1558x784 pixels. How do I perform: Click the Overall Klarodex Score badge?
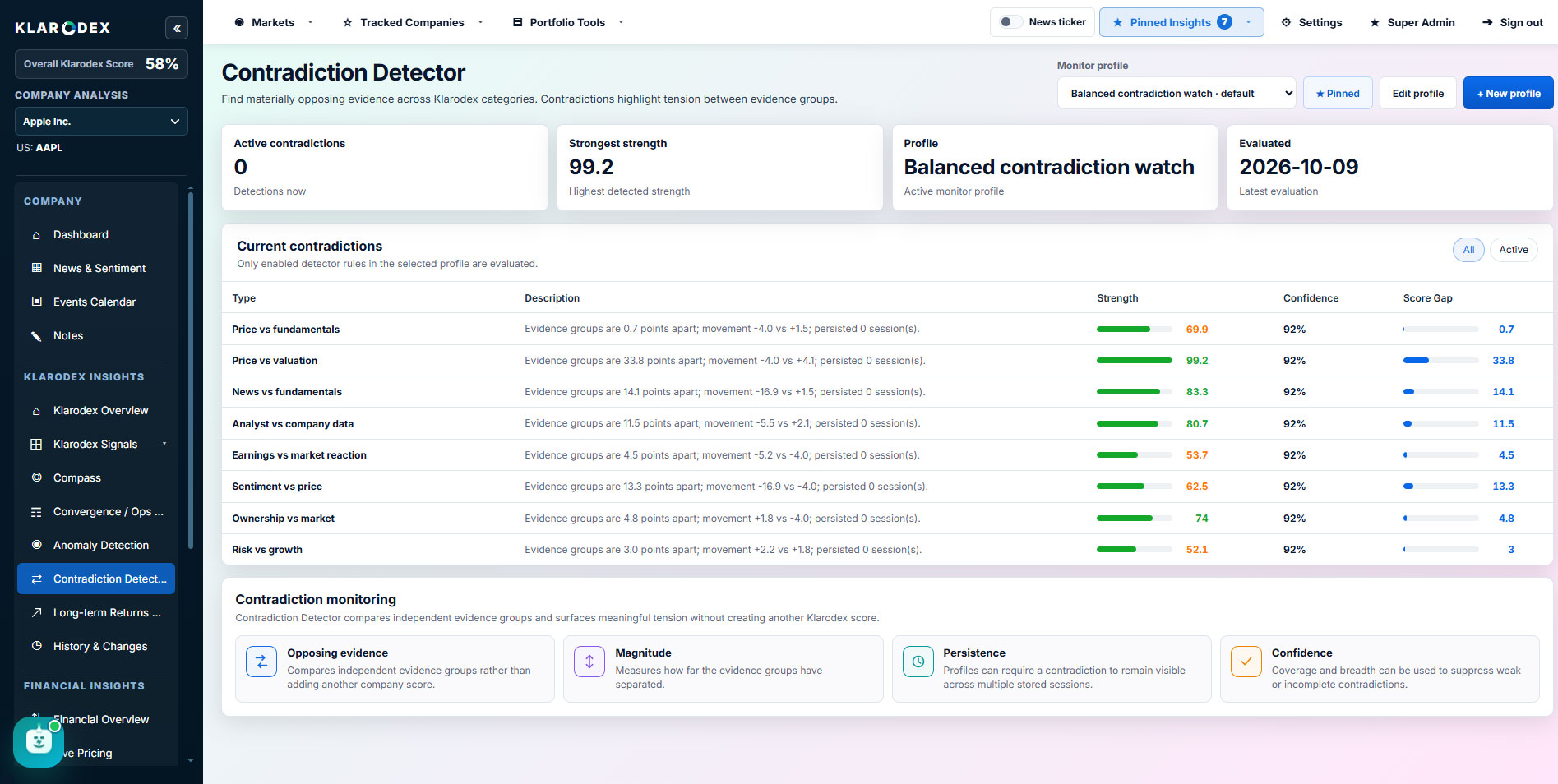click(101, 64)
